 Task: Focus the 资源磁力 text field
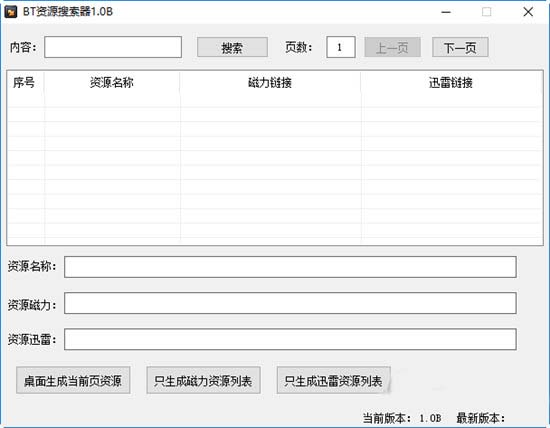pyautogui.click(x=290, y=303)
